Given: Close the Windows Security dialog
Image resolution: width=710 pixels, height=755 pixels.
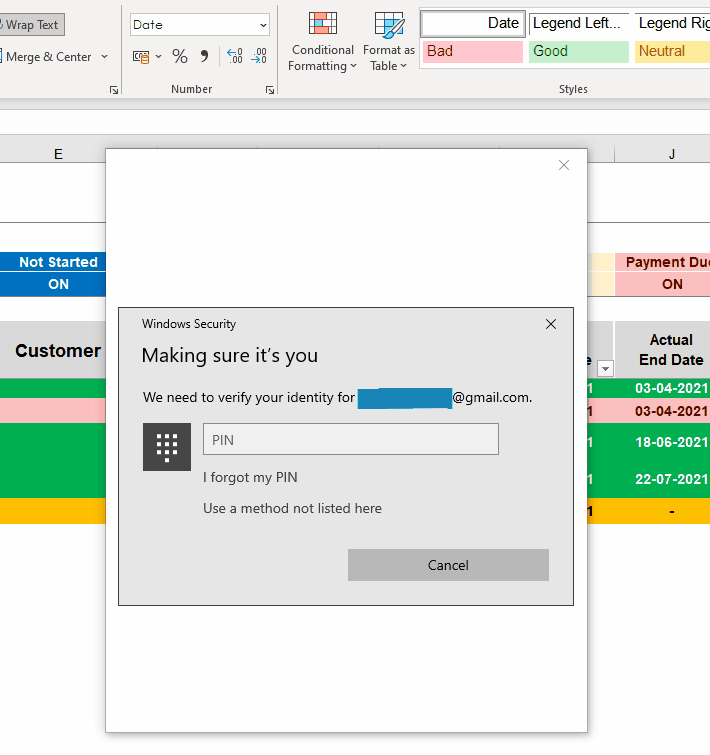Looking at the screenshot, I should 551,324.
